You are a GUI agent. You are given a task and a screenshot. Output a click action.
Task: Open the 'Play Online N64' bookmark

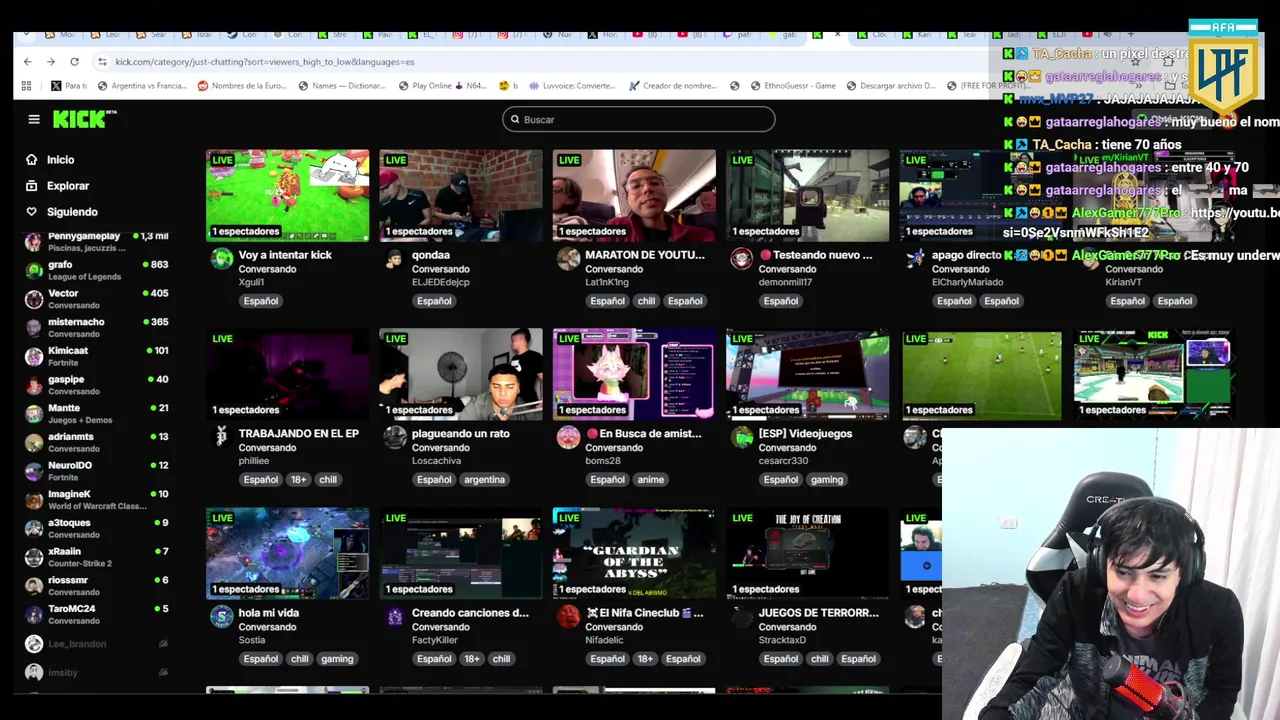tap(442, 86)
